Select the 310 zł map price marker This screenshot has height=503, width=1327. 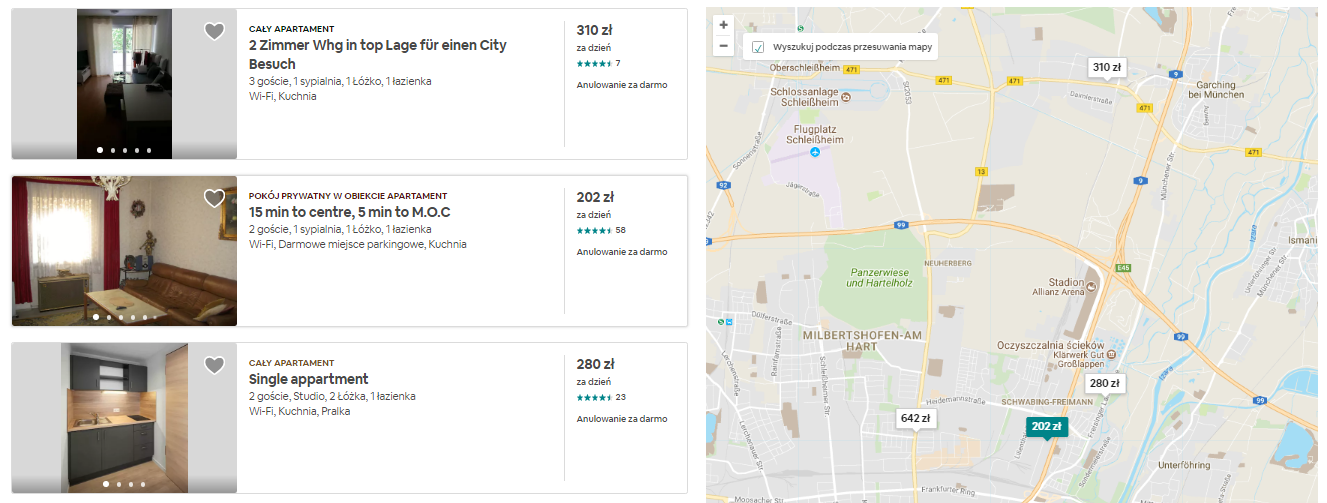(x=1107, y=68)
